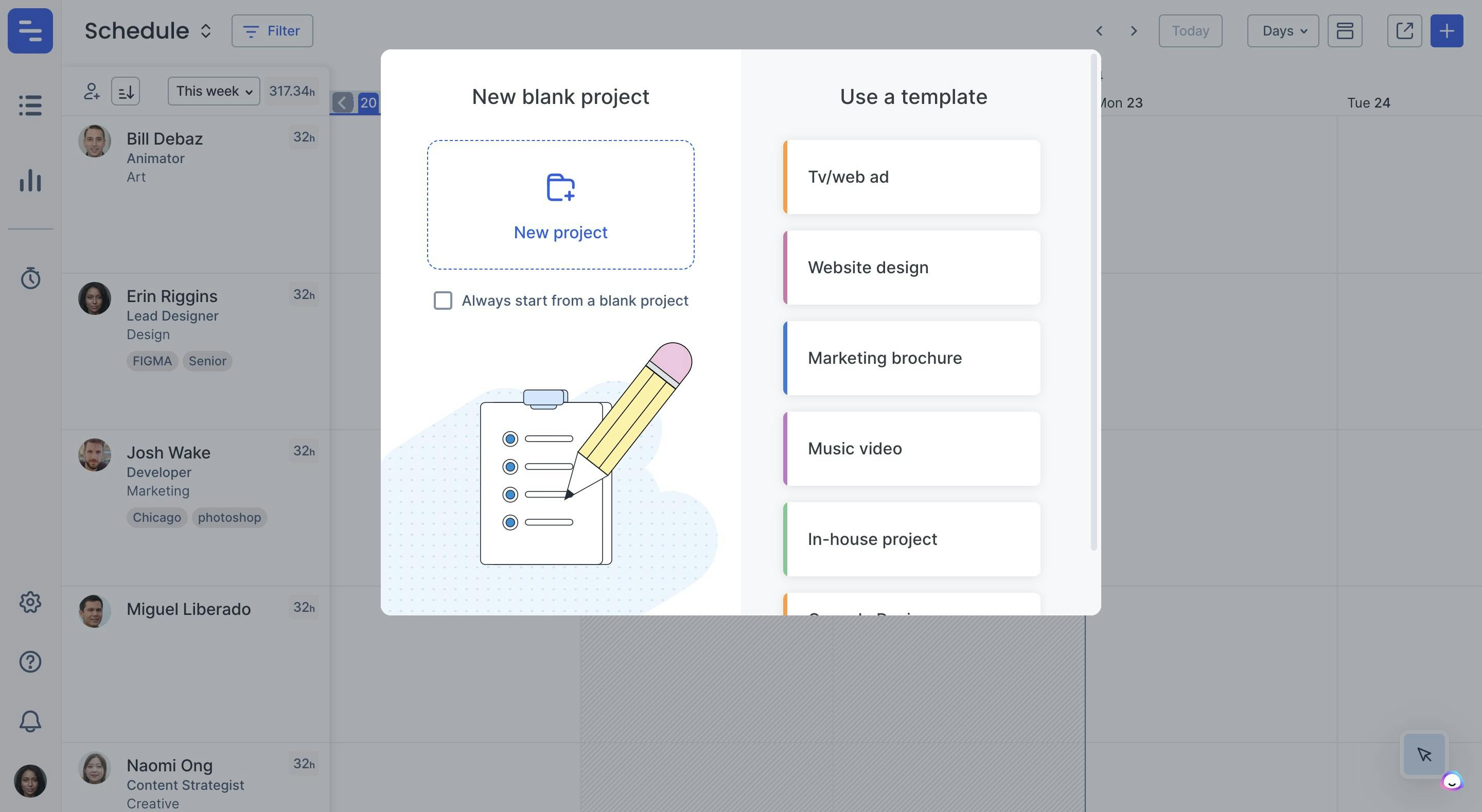Click the Chicago tag
The height and width of the screenshot is (812, 1482).
click(156, 517)
